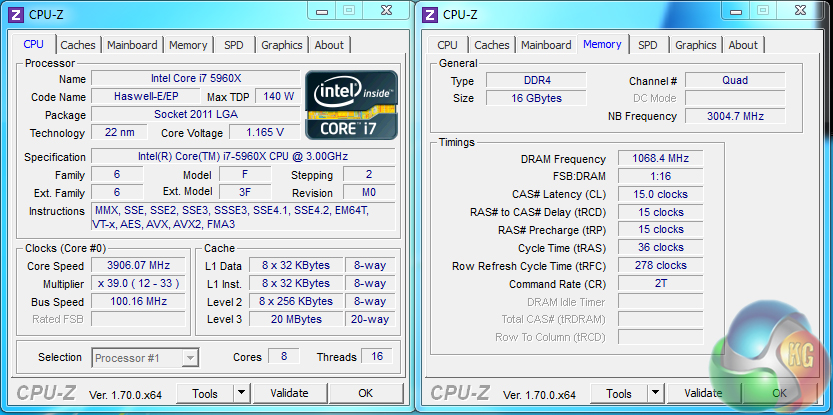Switch to Memory tab in left CPU-Z window
Screen dimensions: 833x415
pos(188,45)
